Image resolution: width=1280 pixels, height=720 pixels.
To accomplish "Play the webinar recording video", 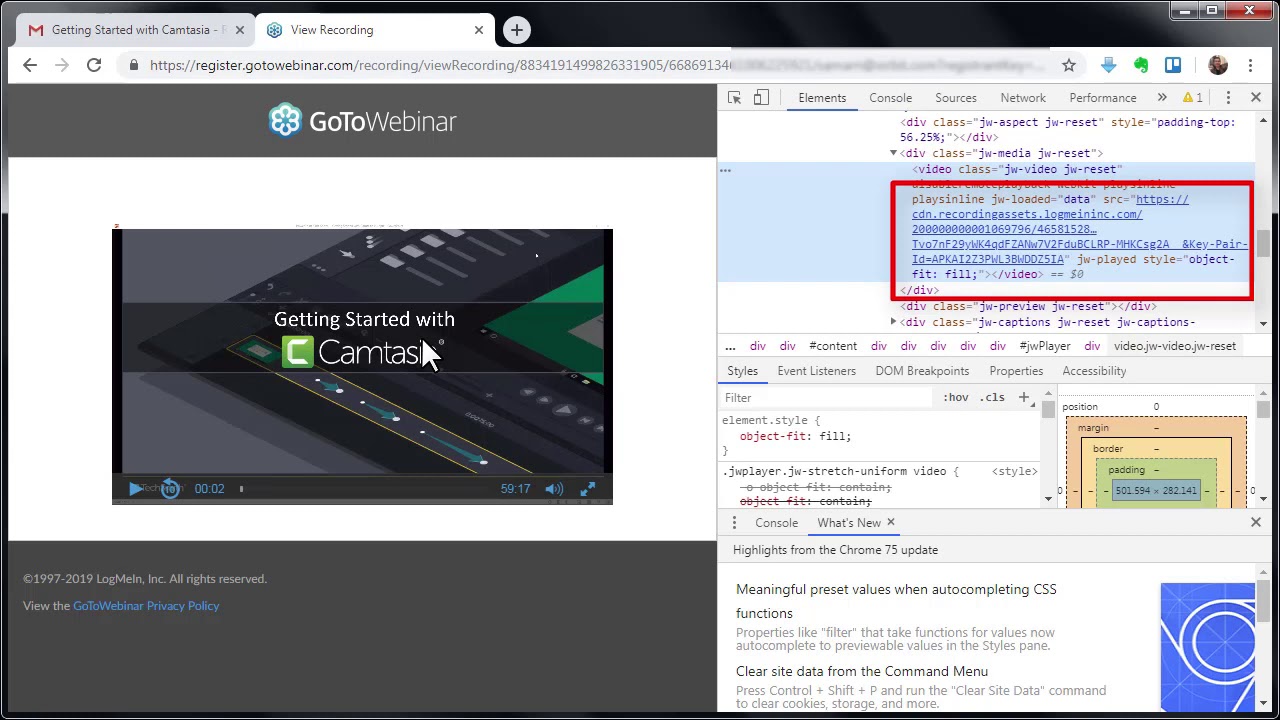I will coord(135,489).
